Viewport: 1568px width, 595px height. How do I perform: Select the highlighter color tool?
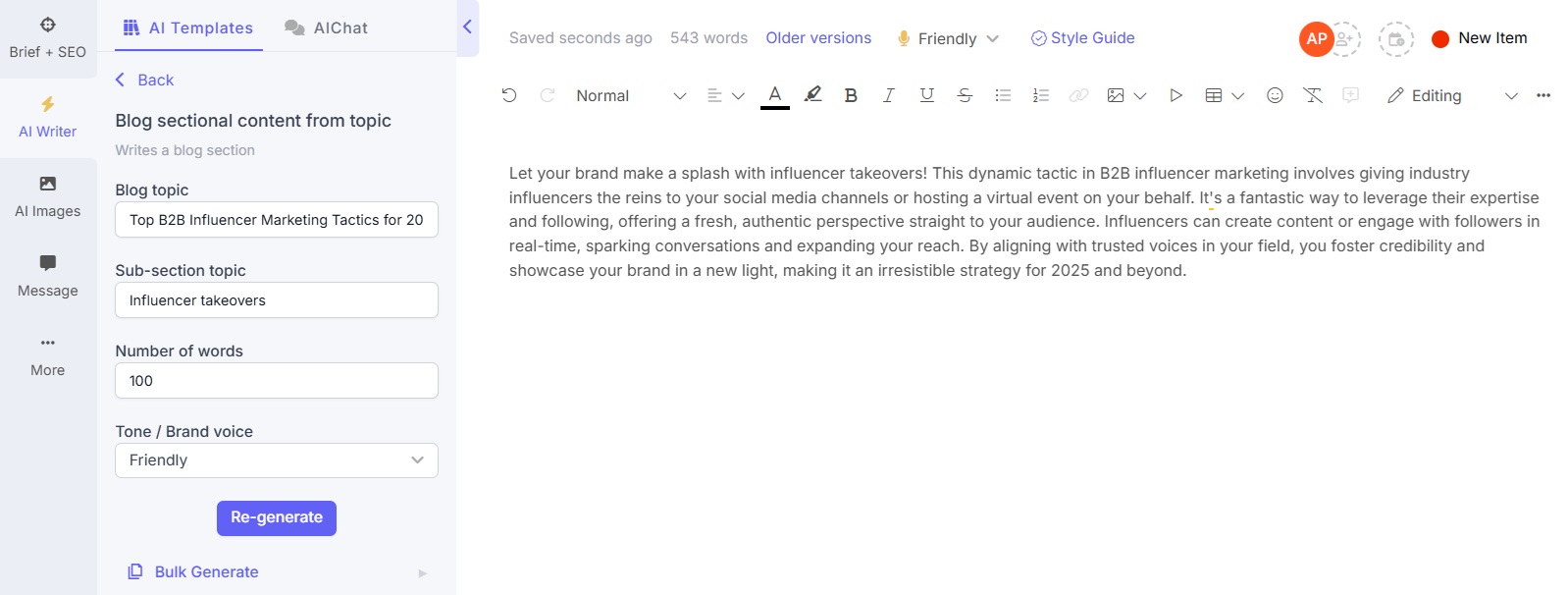(x=812, y=95)
